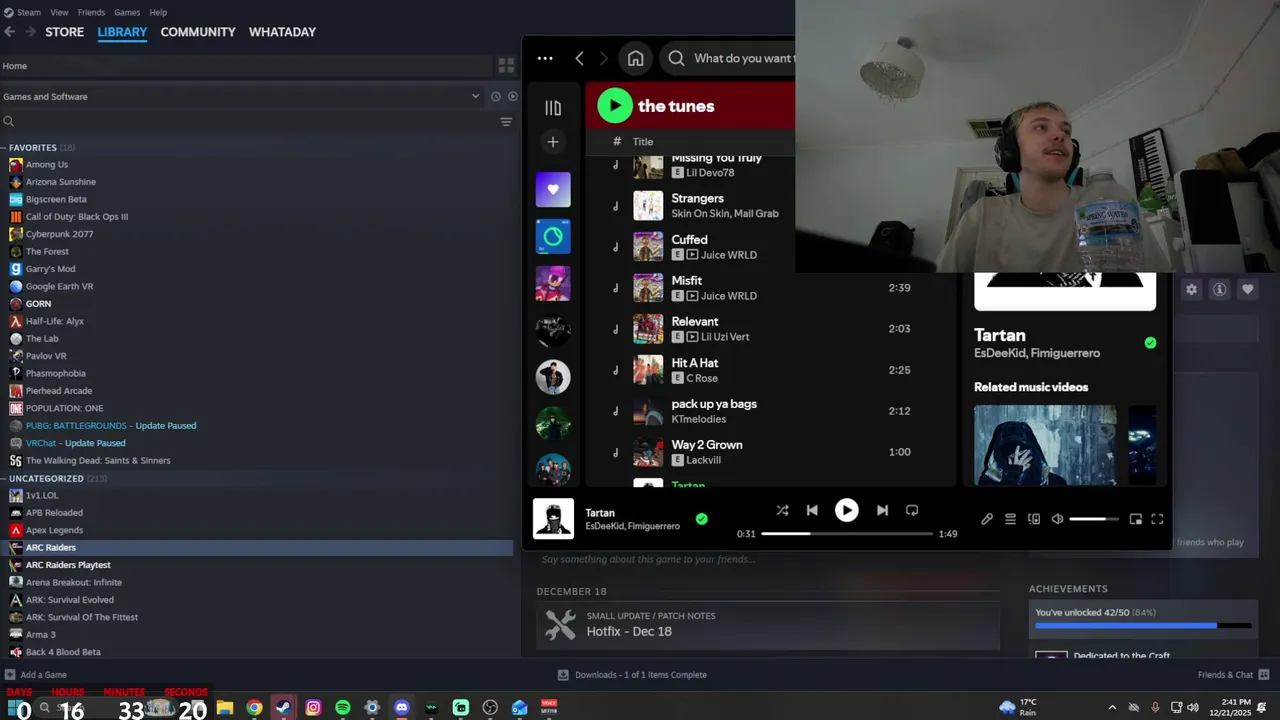Click the Spotify song progress bar

pos(847,534)
